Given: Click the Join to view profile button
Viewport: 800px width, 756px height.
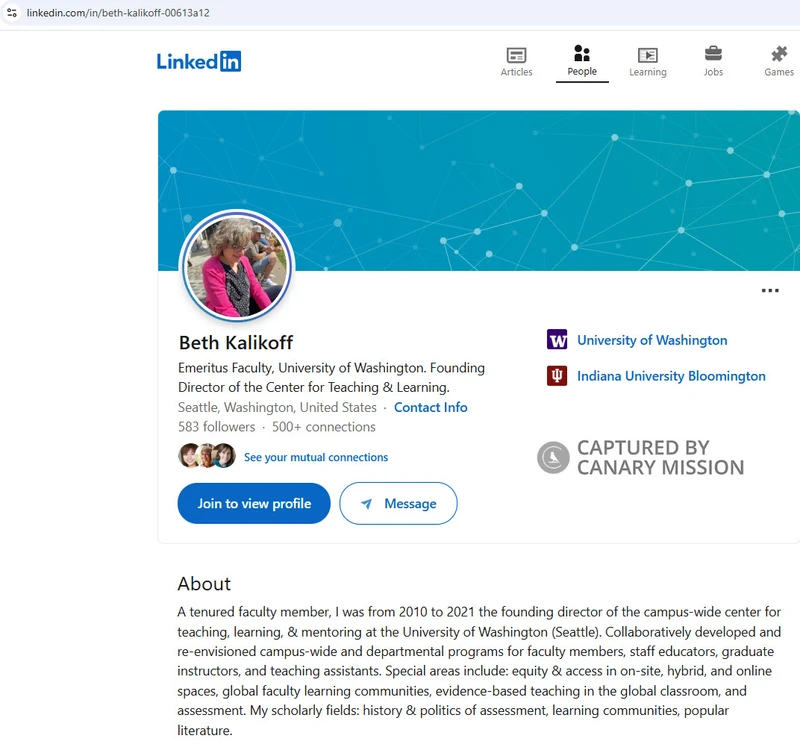Looking at the screenshot, I should coord(254,503).
